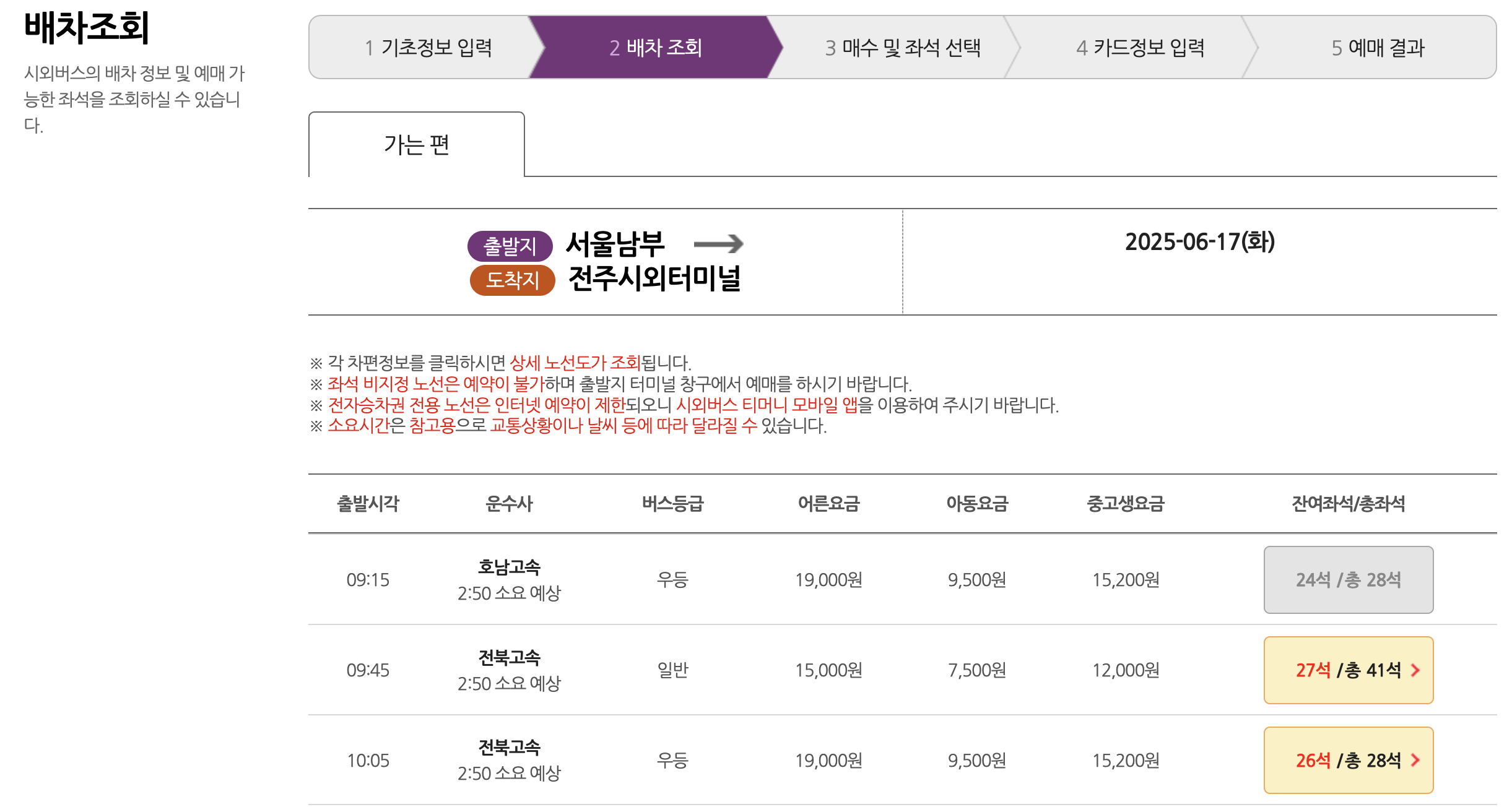Click the 배차조회 page heading
This screenshot has width=1512, height=807.
point(88,26)
